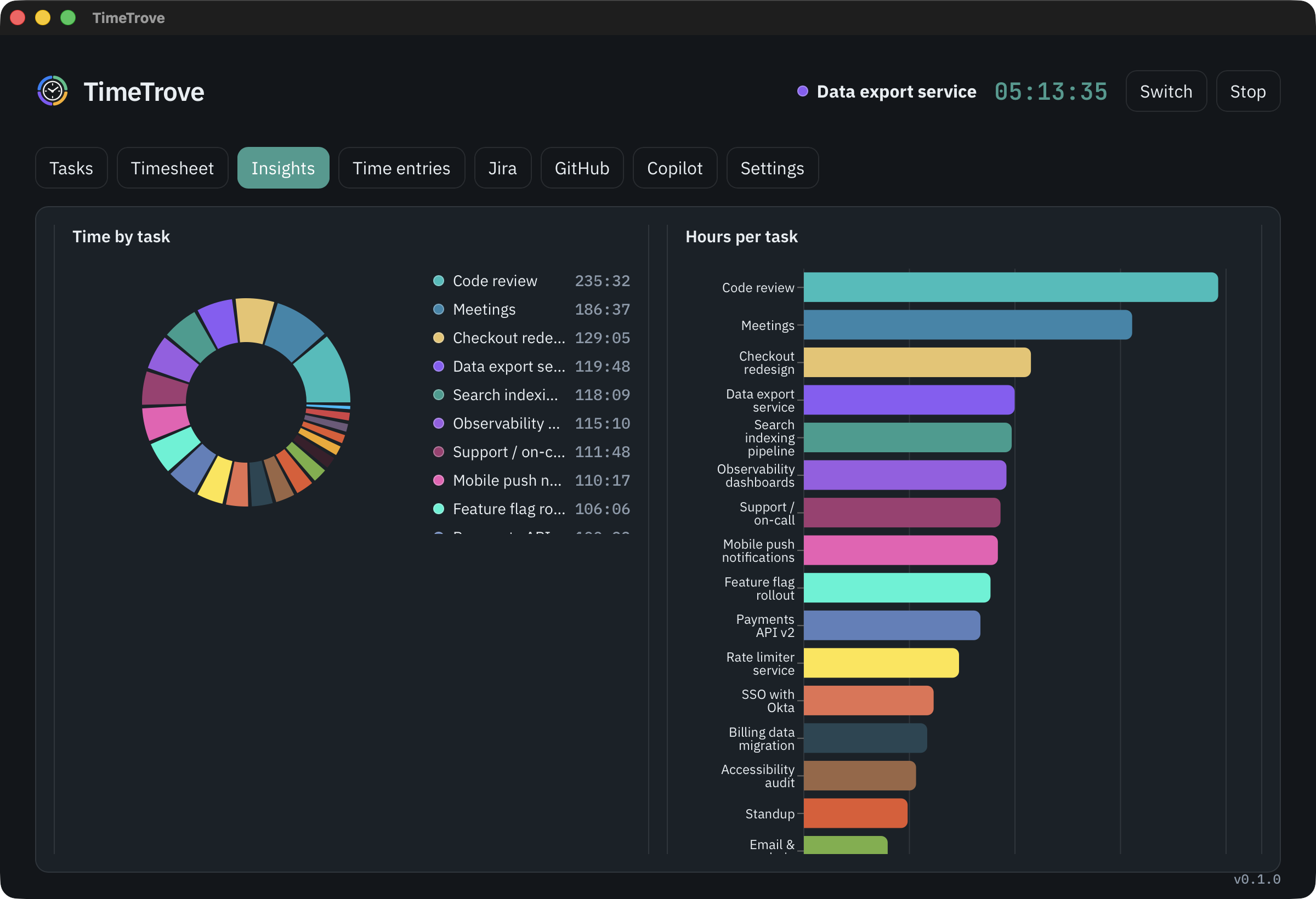The image size is (1316, 899).
Task: Click the macOS yellow minimize button
Action: pyautogui.click(x=42, y=18)
